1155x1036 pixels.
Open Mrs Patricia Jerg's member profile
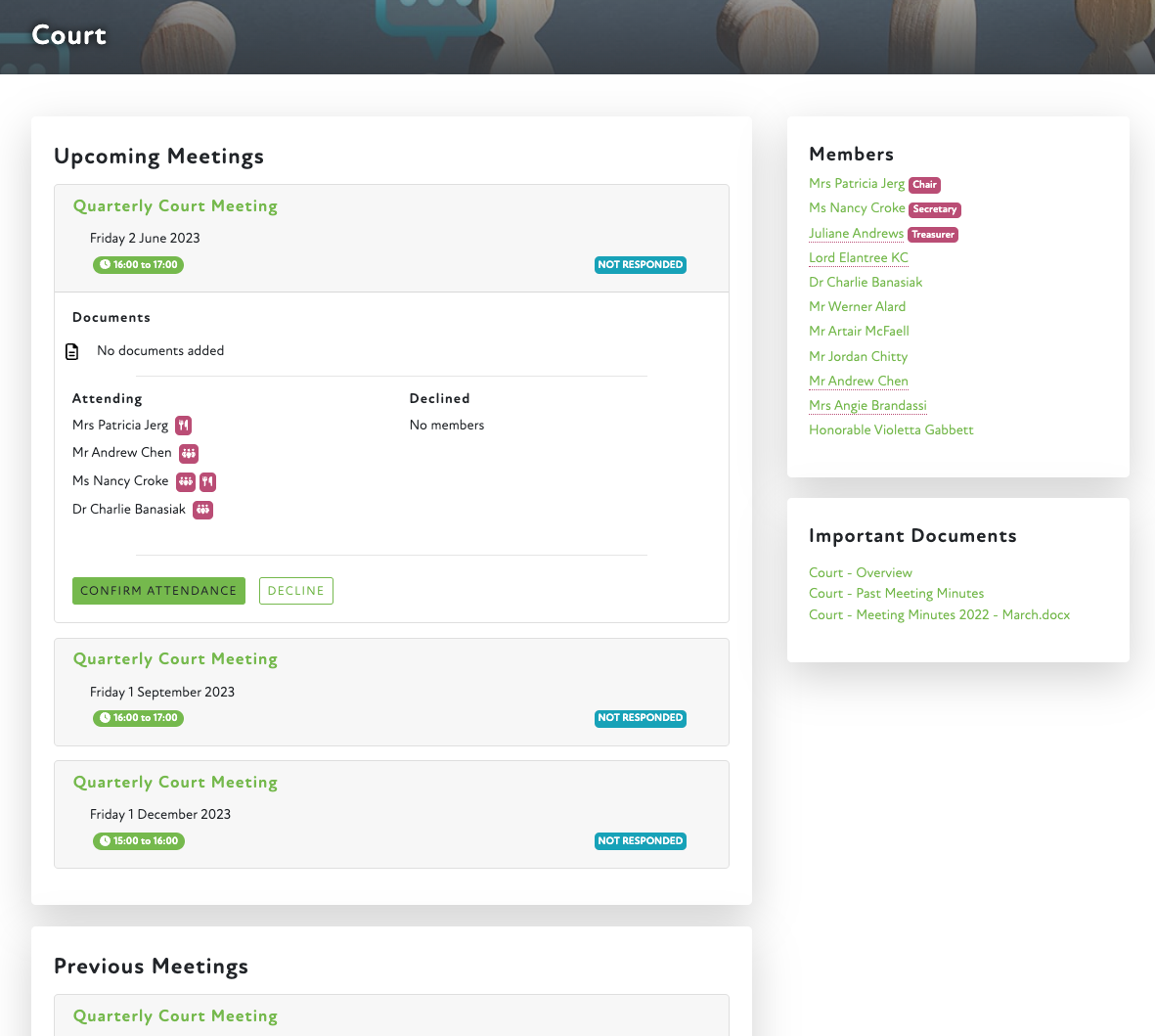pyautogui.click(x=857, y=184)
